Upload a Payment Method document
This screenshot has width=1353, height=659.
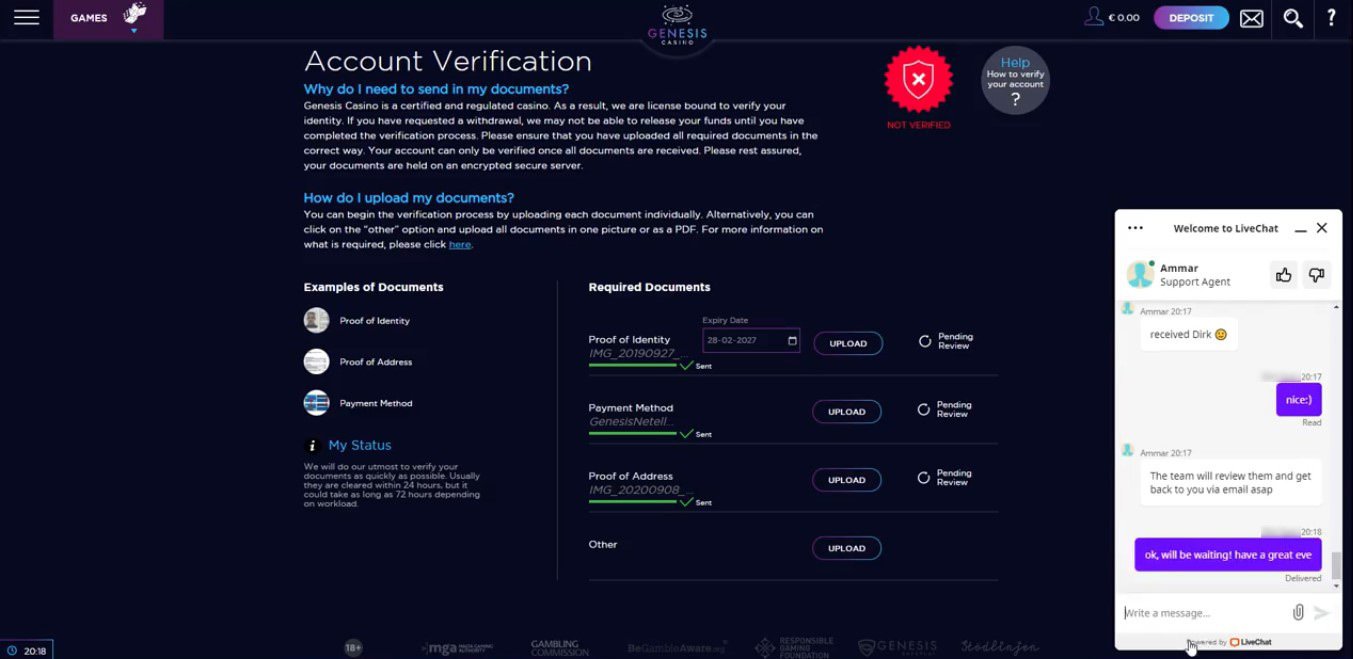pos(847,411)
